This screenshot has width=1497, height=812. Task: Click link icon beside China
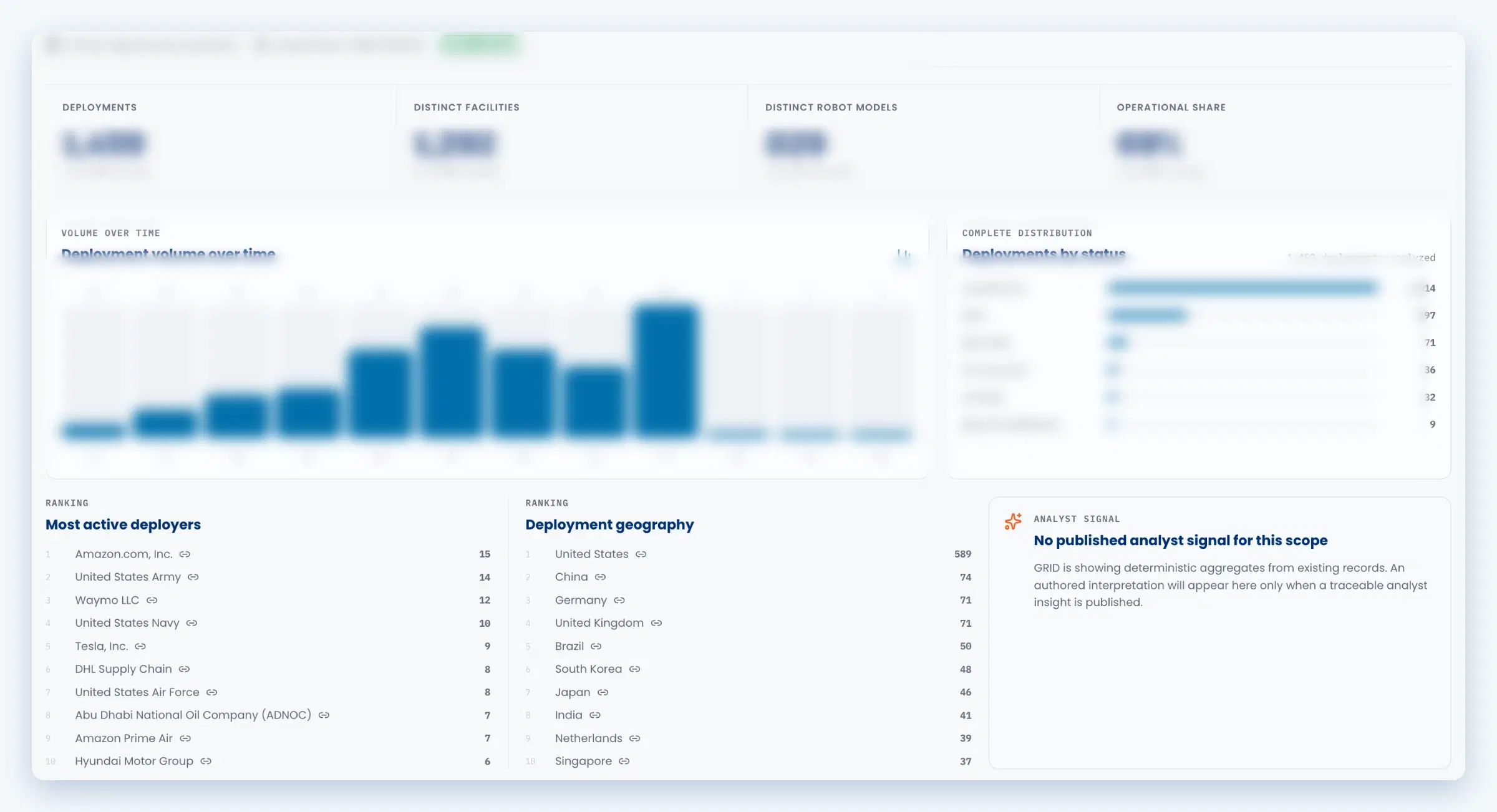coord(600,578)
